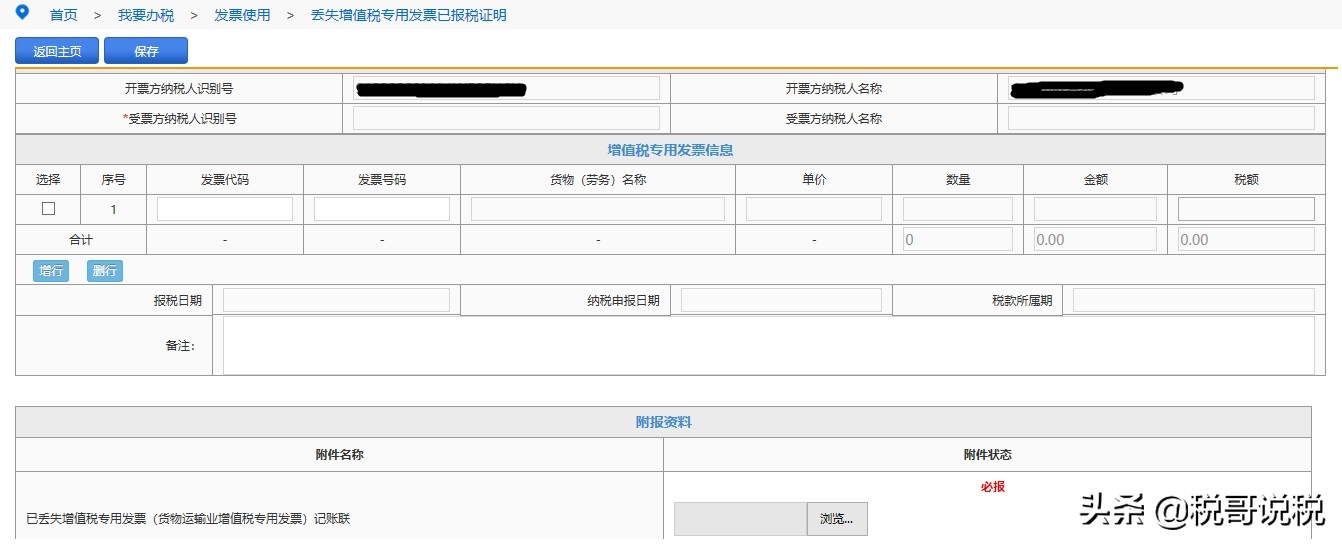The width and height of the screenshot is (1342, 544).
Task: Click 税额 input in row 1
Action: (1246, 209)
